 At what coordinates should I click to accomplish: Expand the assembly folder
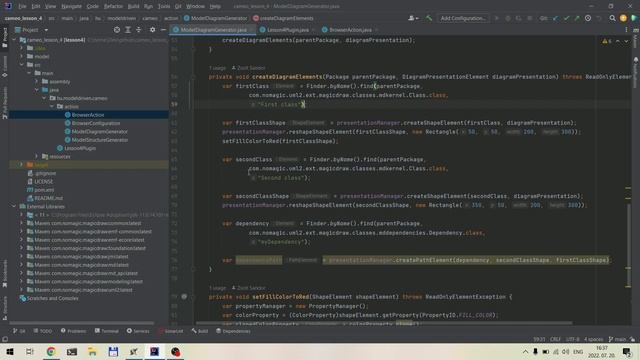click(x=37, y=81)
